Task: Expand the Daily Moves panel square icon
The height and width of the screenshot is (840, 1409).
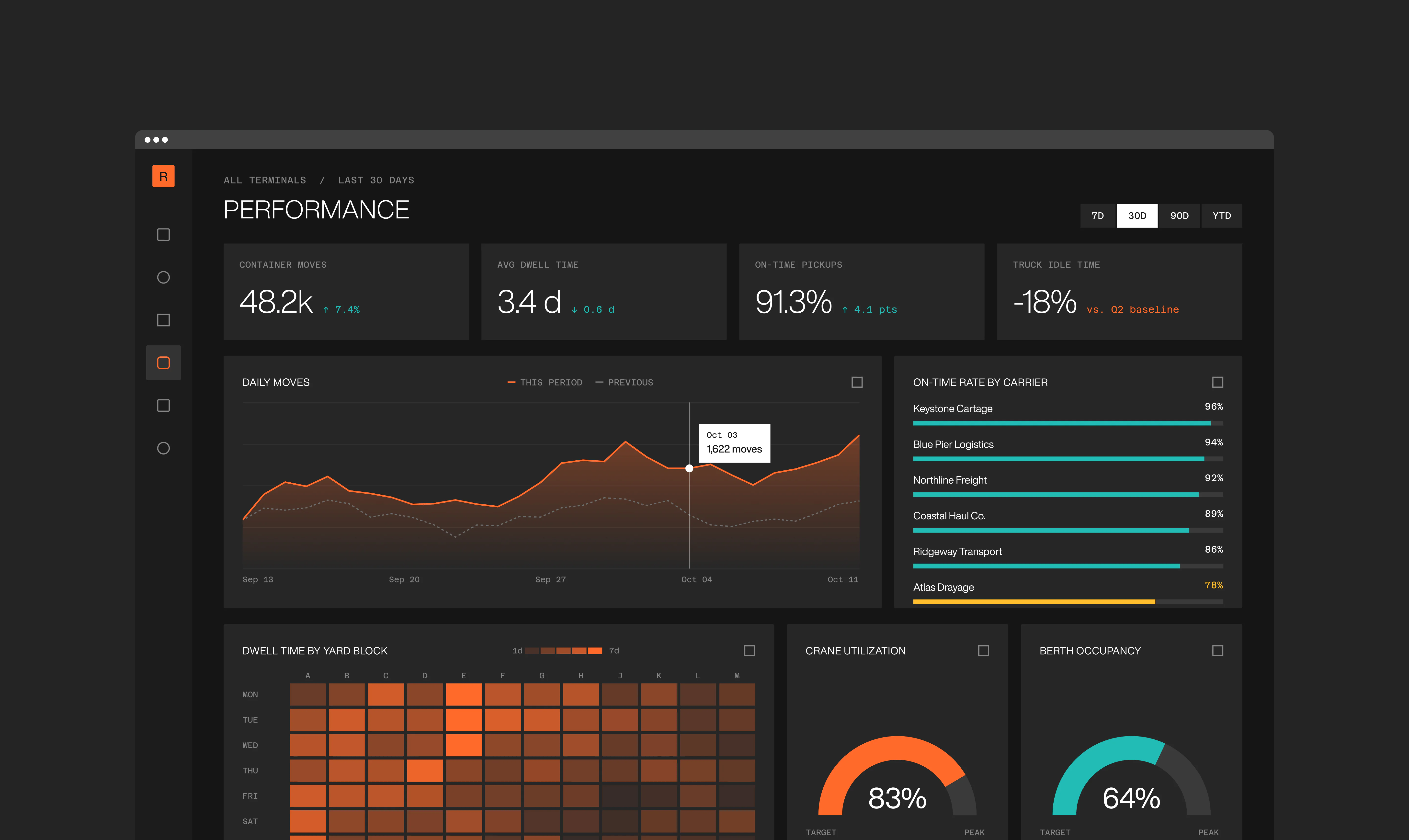Action: pyautogui.click(x=857, y=382)
